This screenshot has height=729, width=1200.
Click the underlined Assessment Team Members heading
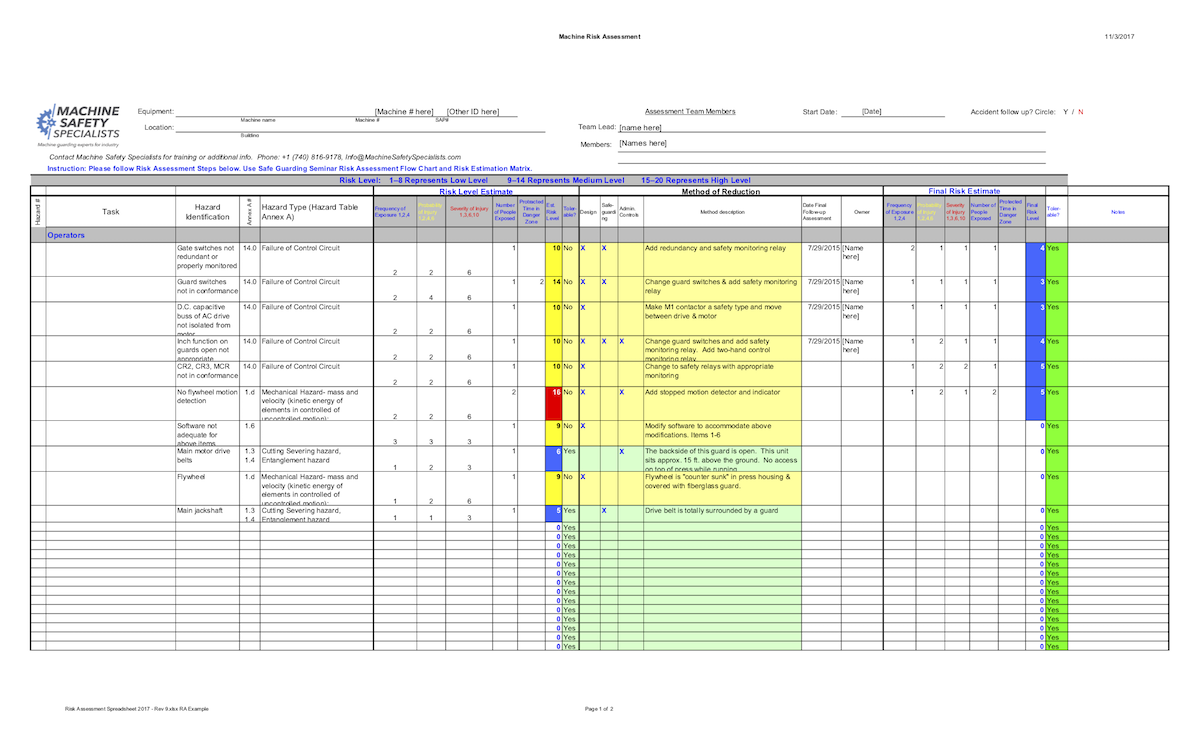[691, 111]
